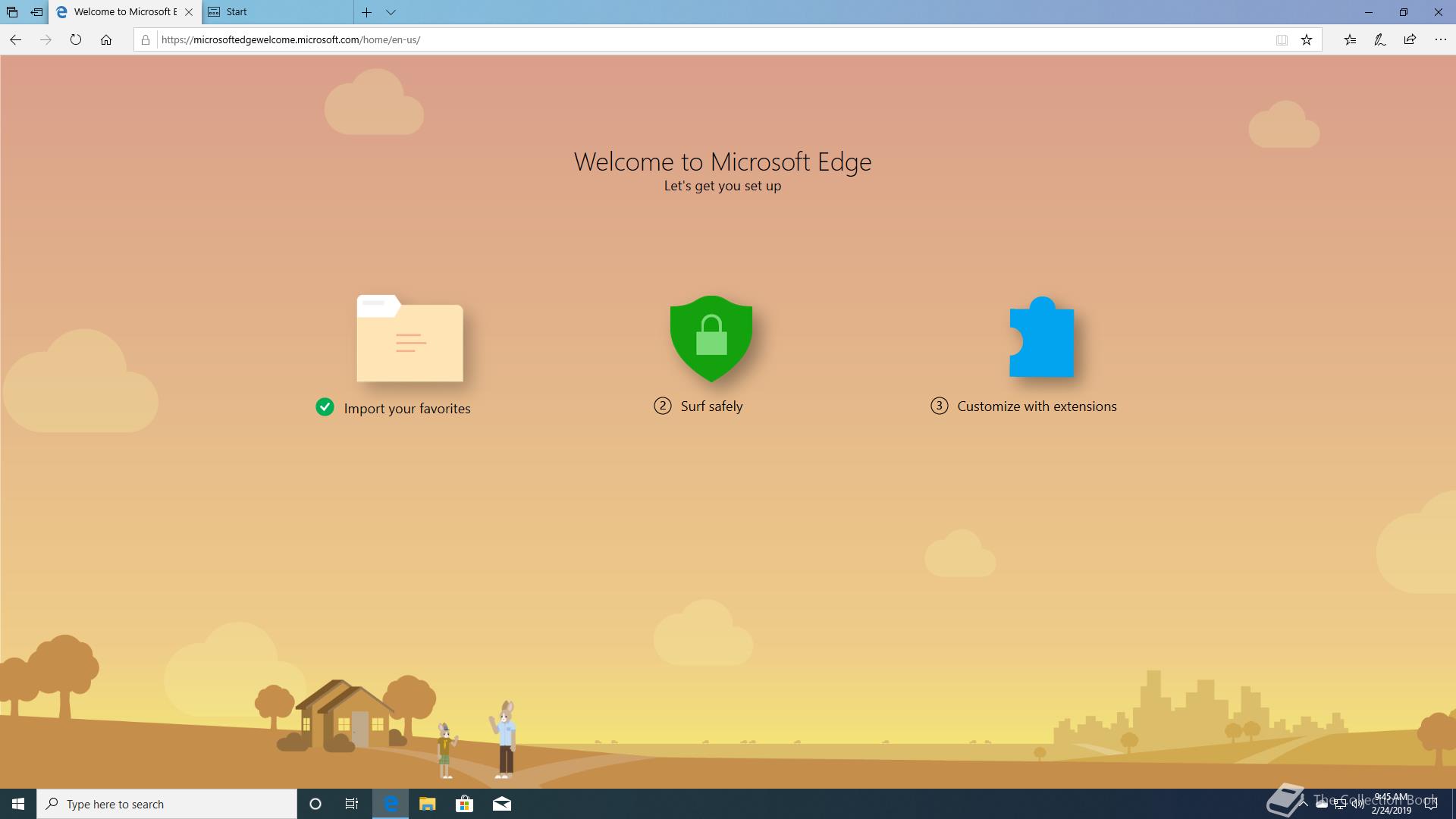Close the Welcome to Microsoft Edge tab
Viewport: 1456px width, 819px height.
(189, 12)
